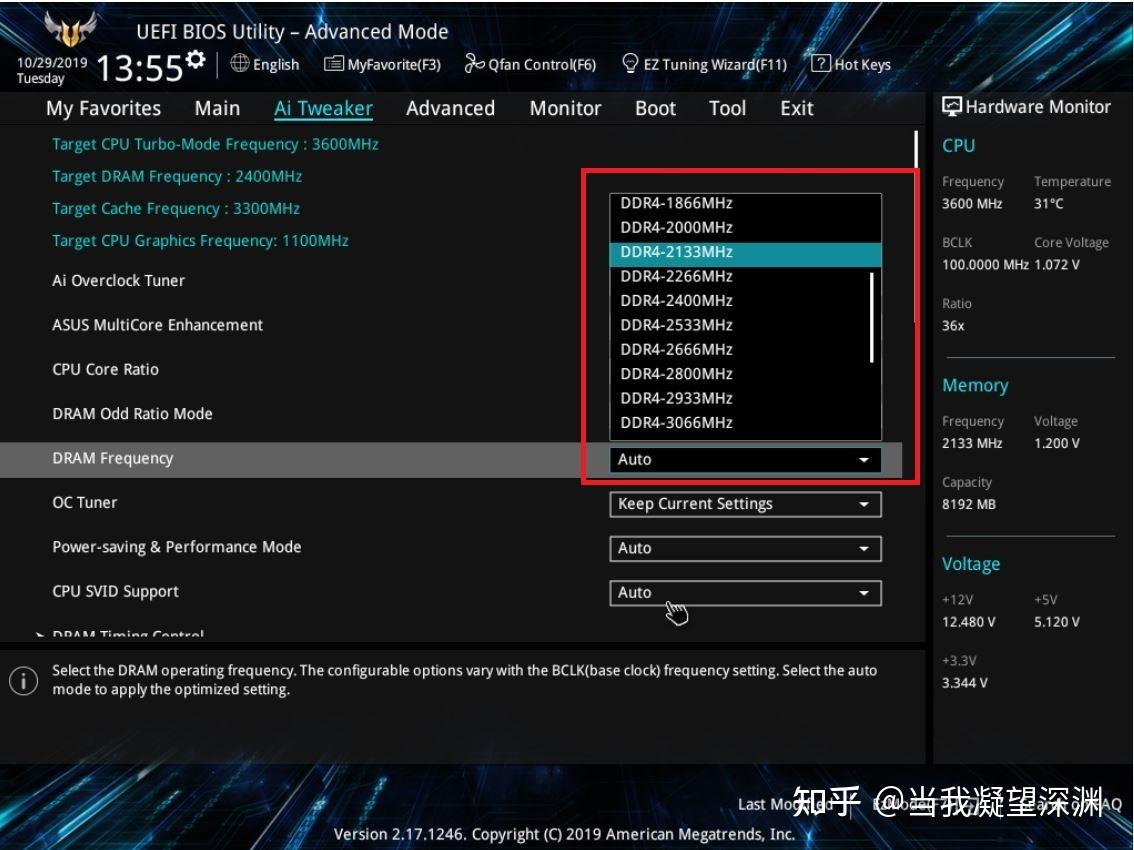Click the Ai Overclock Tuner option
This screenshot has width=1134, height=850.
tap(118, 281)
